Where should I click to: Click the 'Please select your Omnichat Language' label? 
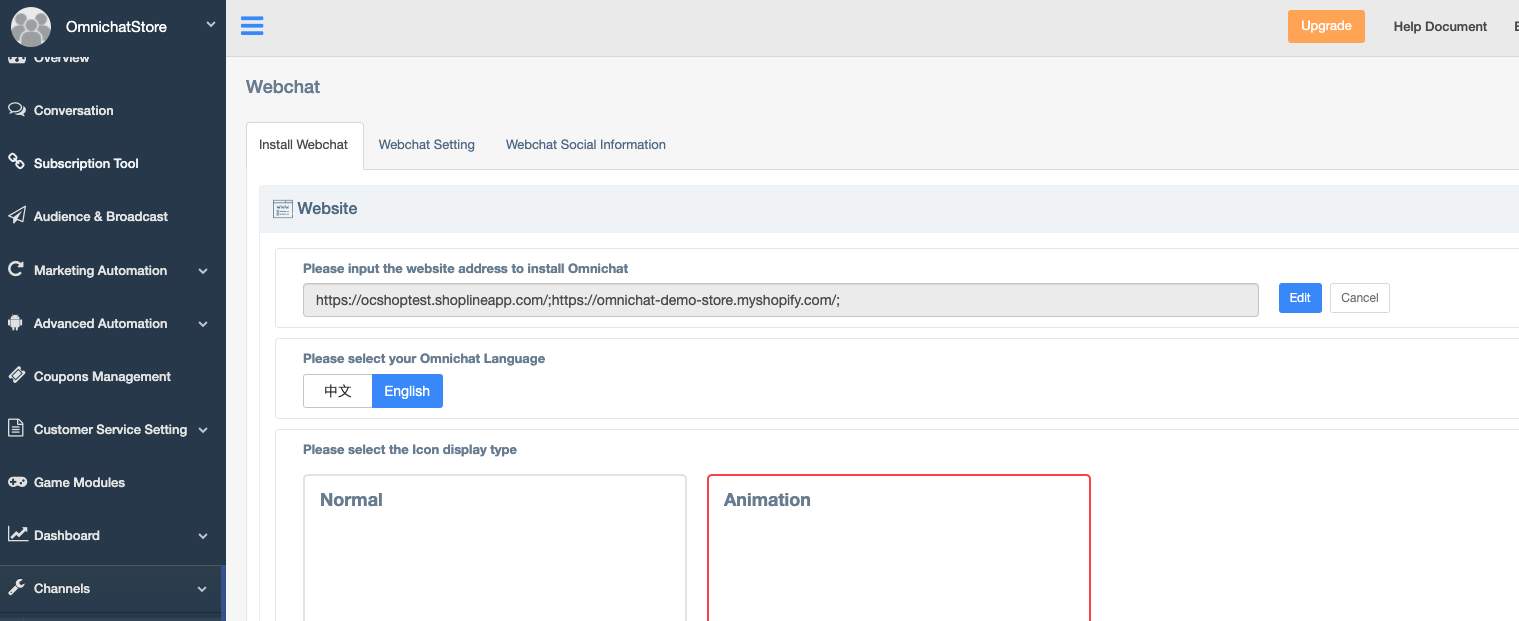pyautogui.click(x=424, y=359)
